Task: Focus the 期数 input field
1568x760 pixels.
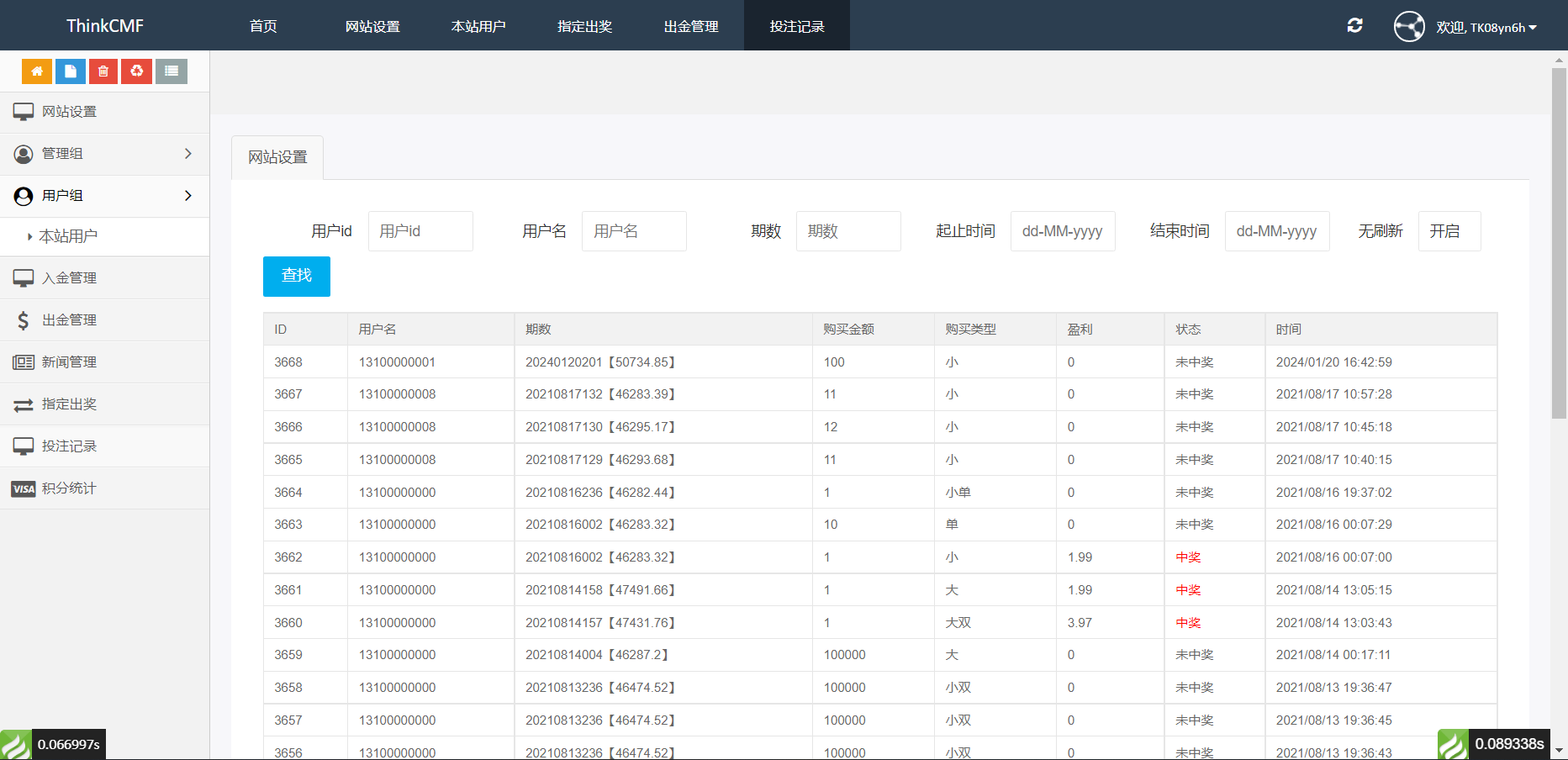Action: (x=848, y=231)
